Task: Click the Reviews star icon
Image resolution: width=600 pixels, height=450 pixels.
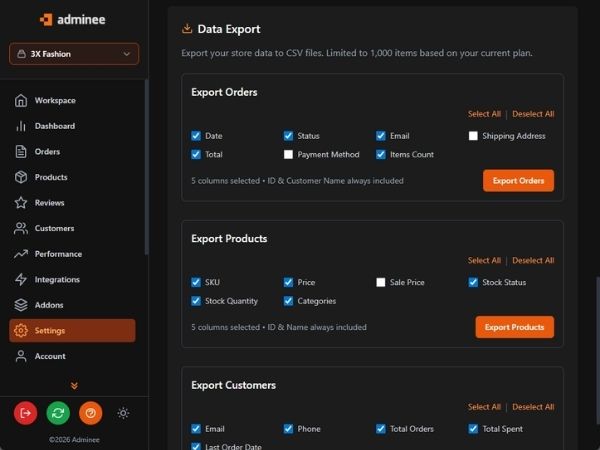Action: [x=21, y=203]
